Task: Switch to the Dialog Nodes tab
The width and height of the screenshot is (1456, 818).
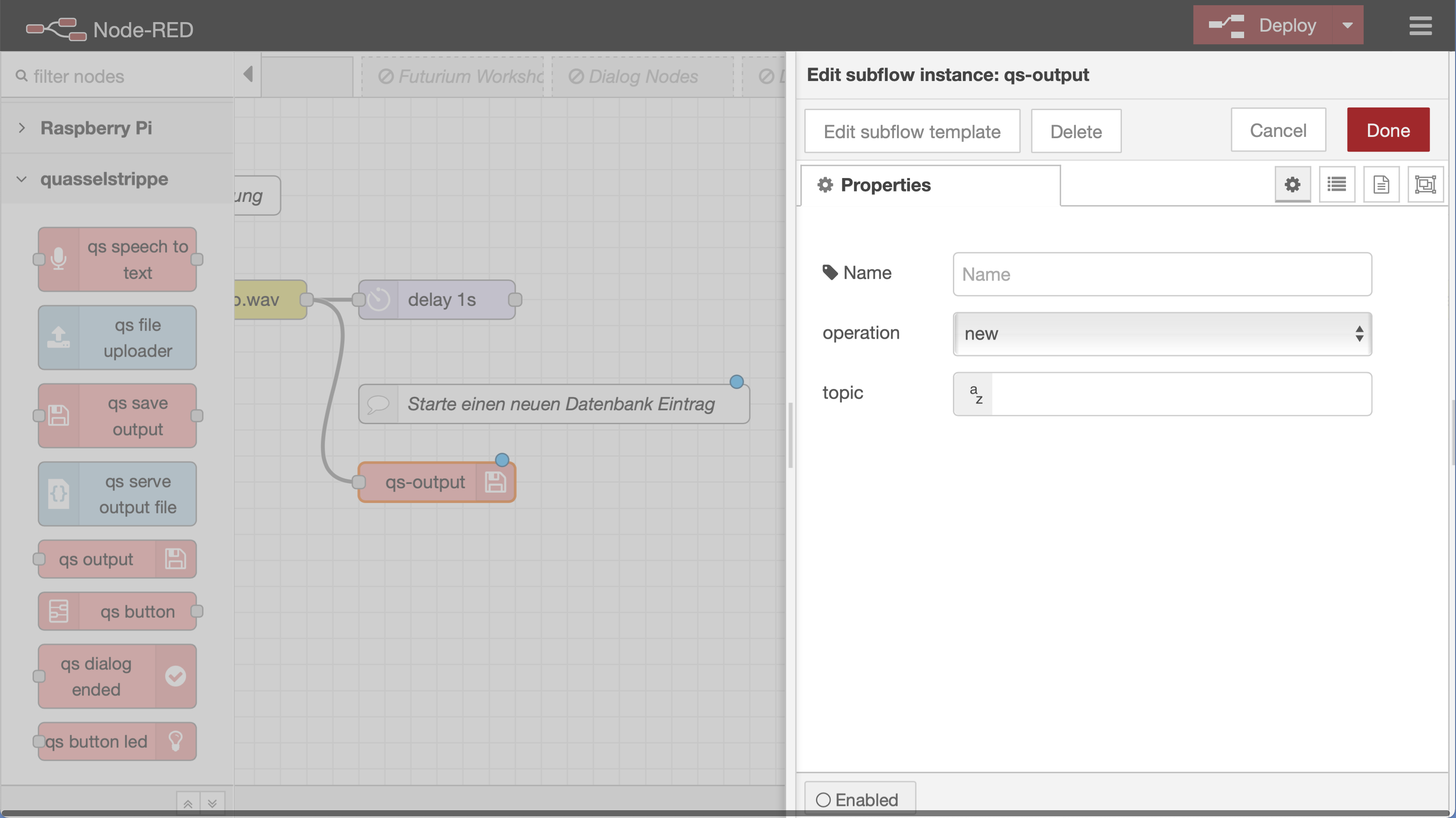Action: 643,76
